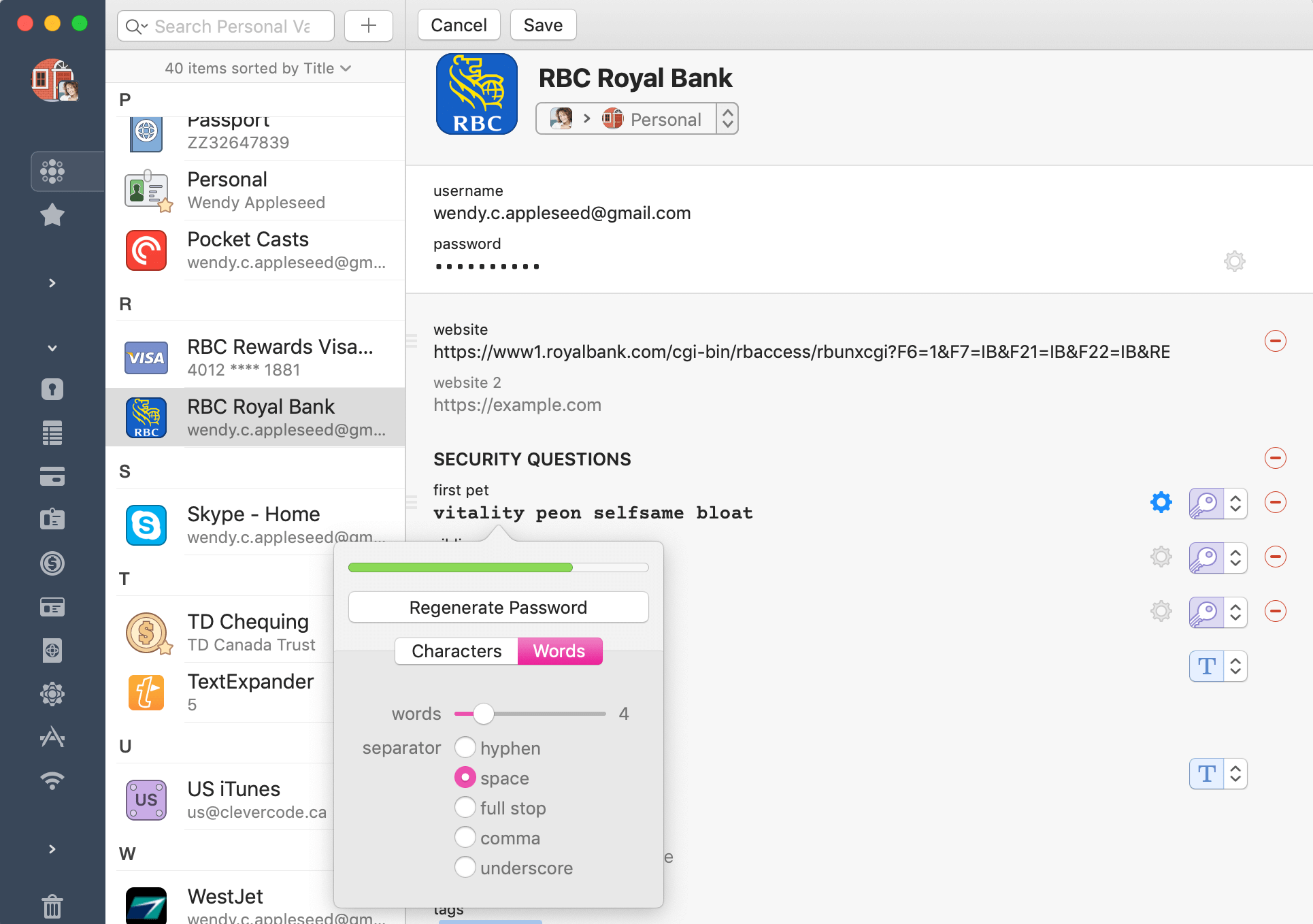
Task: Choose hyphen as the word separator
Action: pos(465,747)
